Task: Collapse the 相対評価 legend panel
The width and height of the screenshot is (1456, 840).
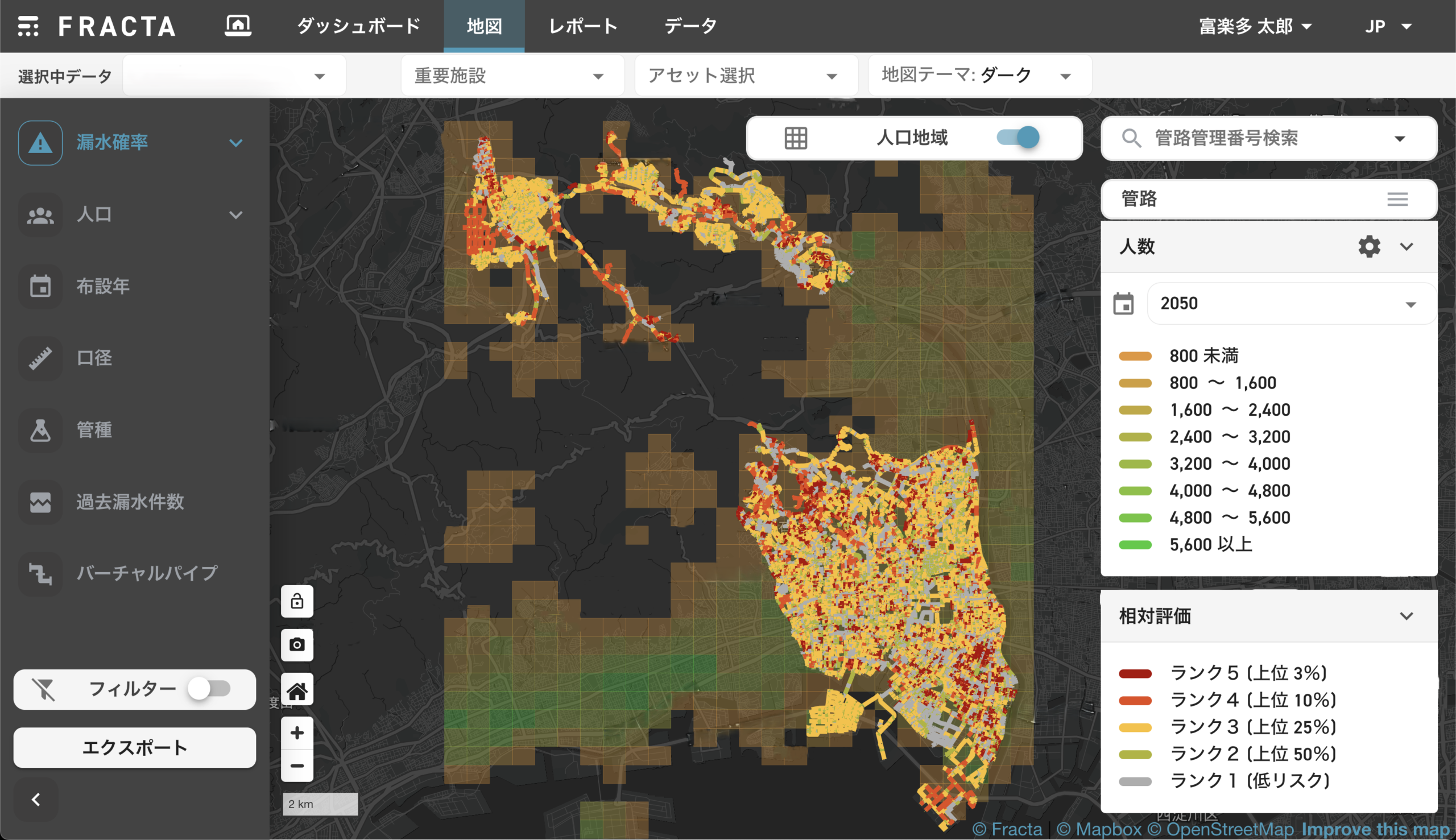Action: (x=1407, y=616)
